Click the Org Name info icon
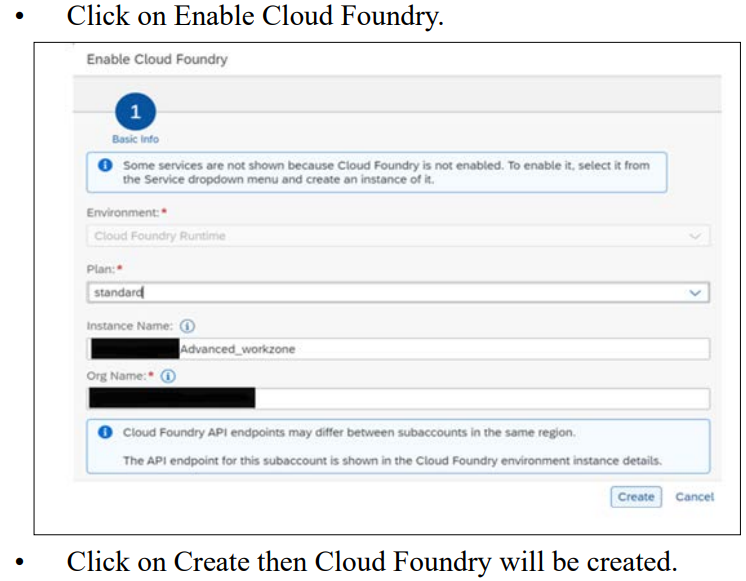 click(x=168, y=376)
